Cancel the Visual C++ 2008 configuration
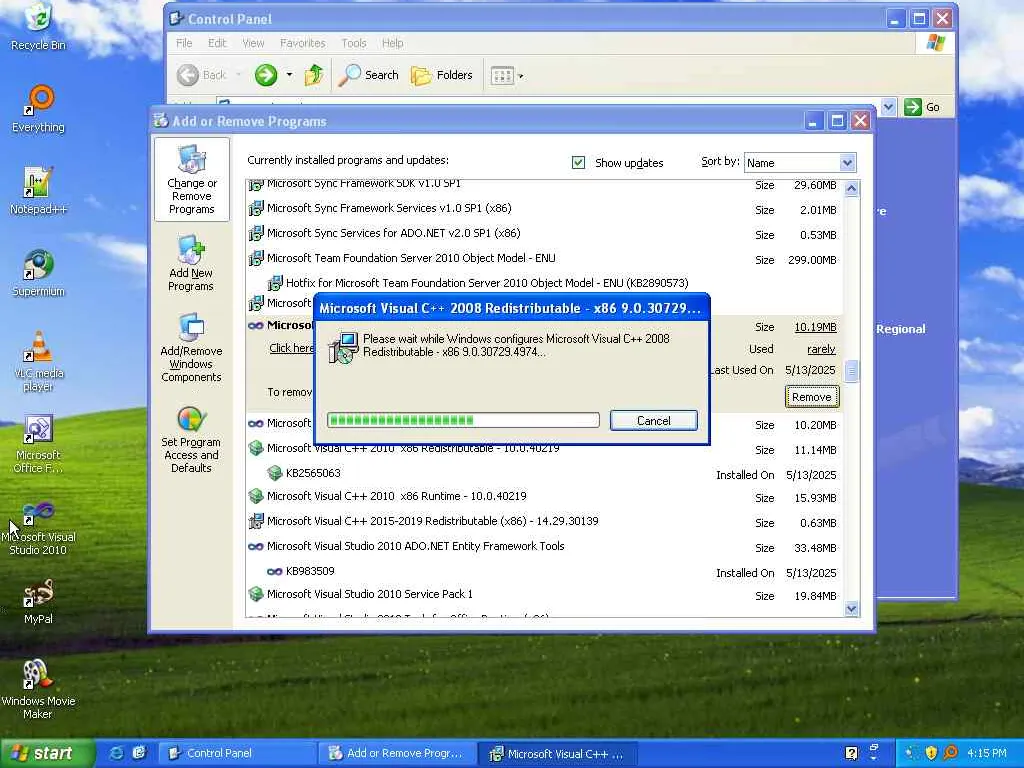1024x768 pixels. coord(654,421)
